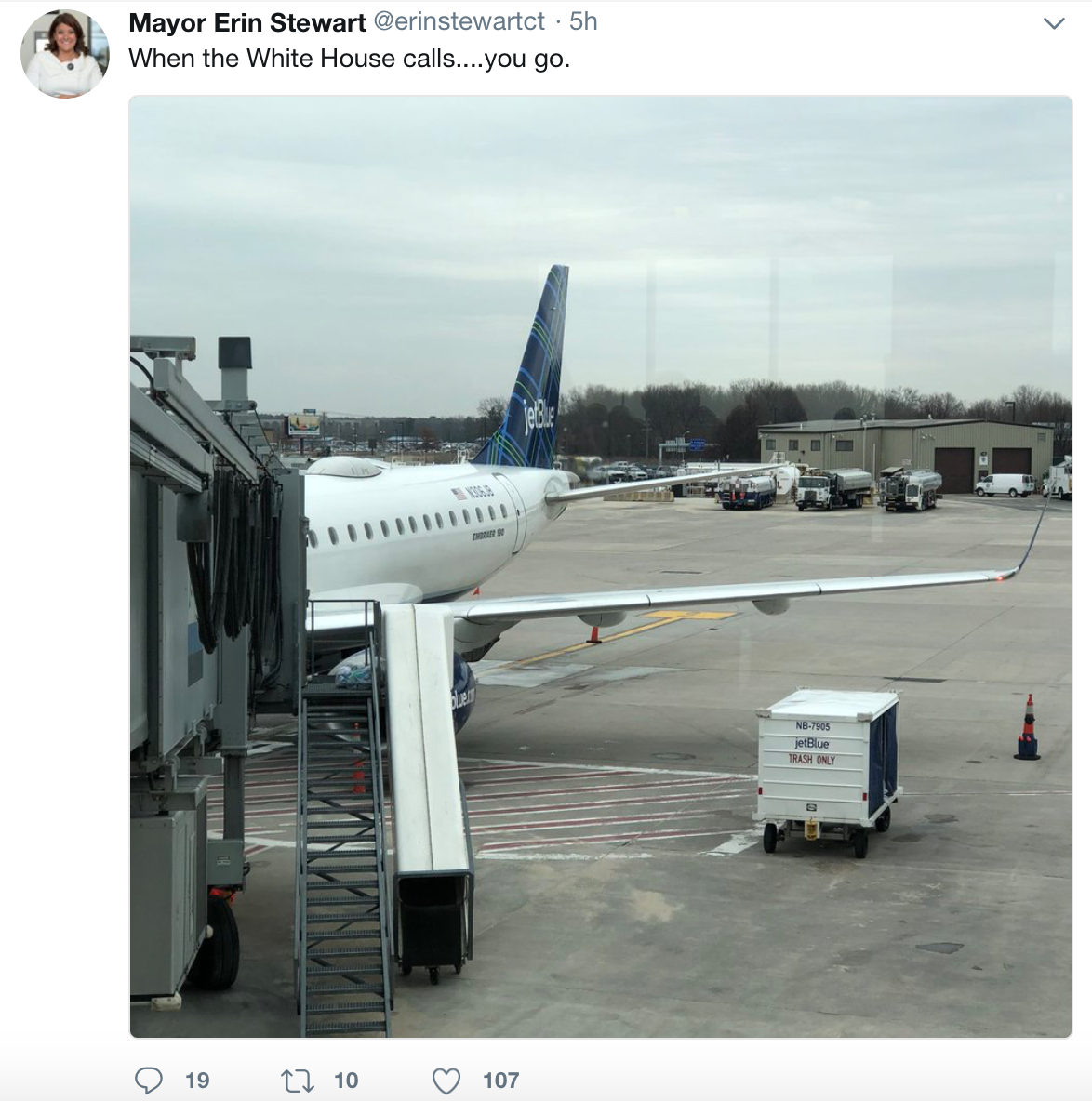This screenshot has height=1101, width=1092.
Task: Click the reply count 19
Action: pyautogui.click(x=197, y=1080)
